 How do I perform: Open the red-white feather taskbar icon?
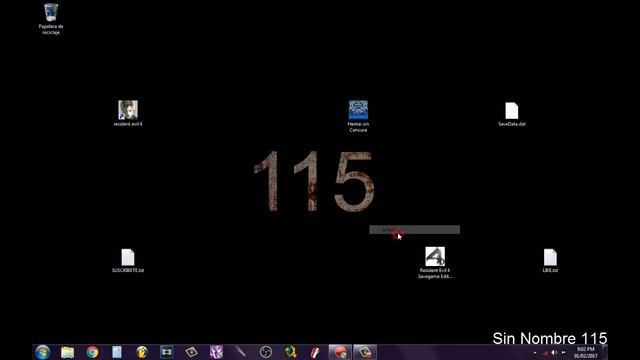click(315, 352)
